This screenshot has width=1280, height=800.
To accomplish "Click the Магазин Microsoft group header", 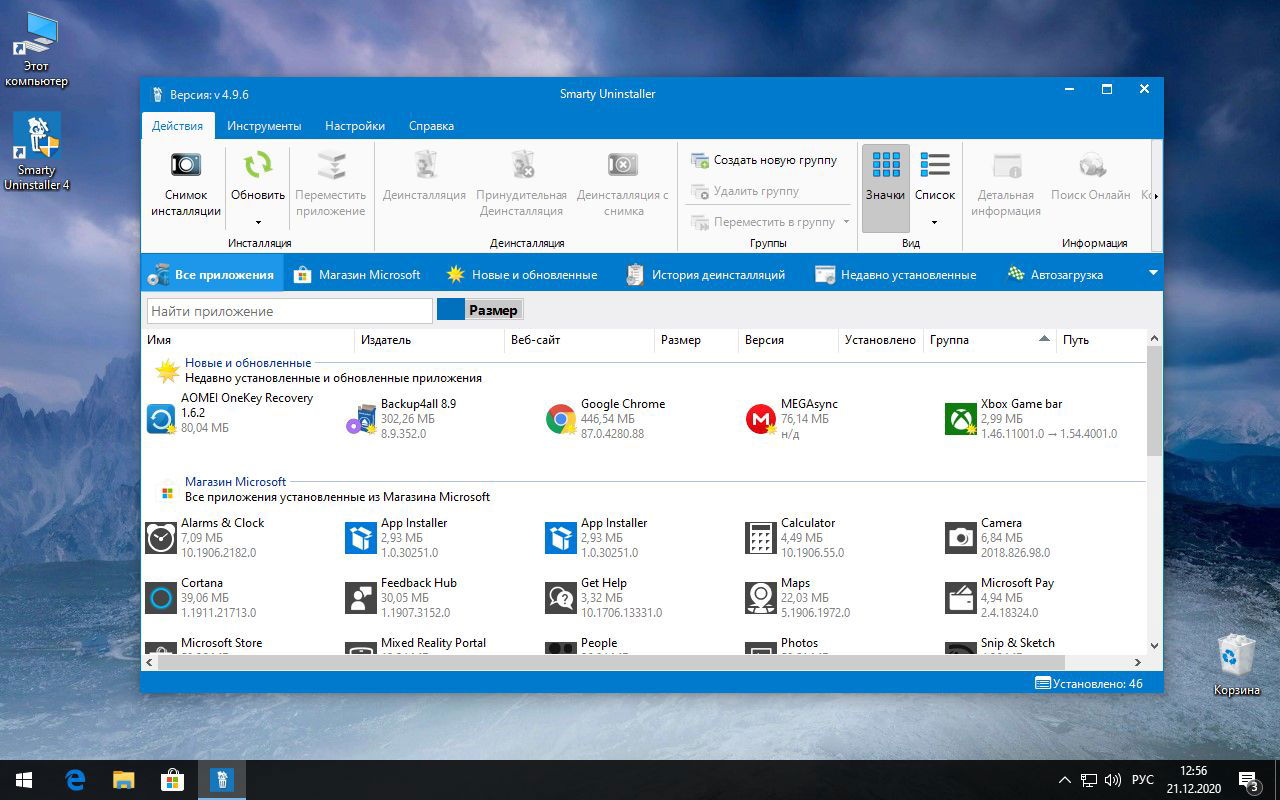I will point(235,482).
